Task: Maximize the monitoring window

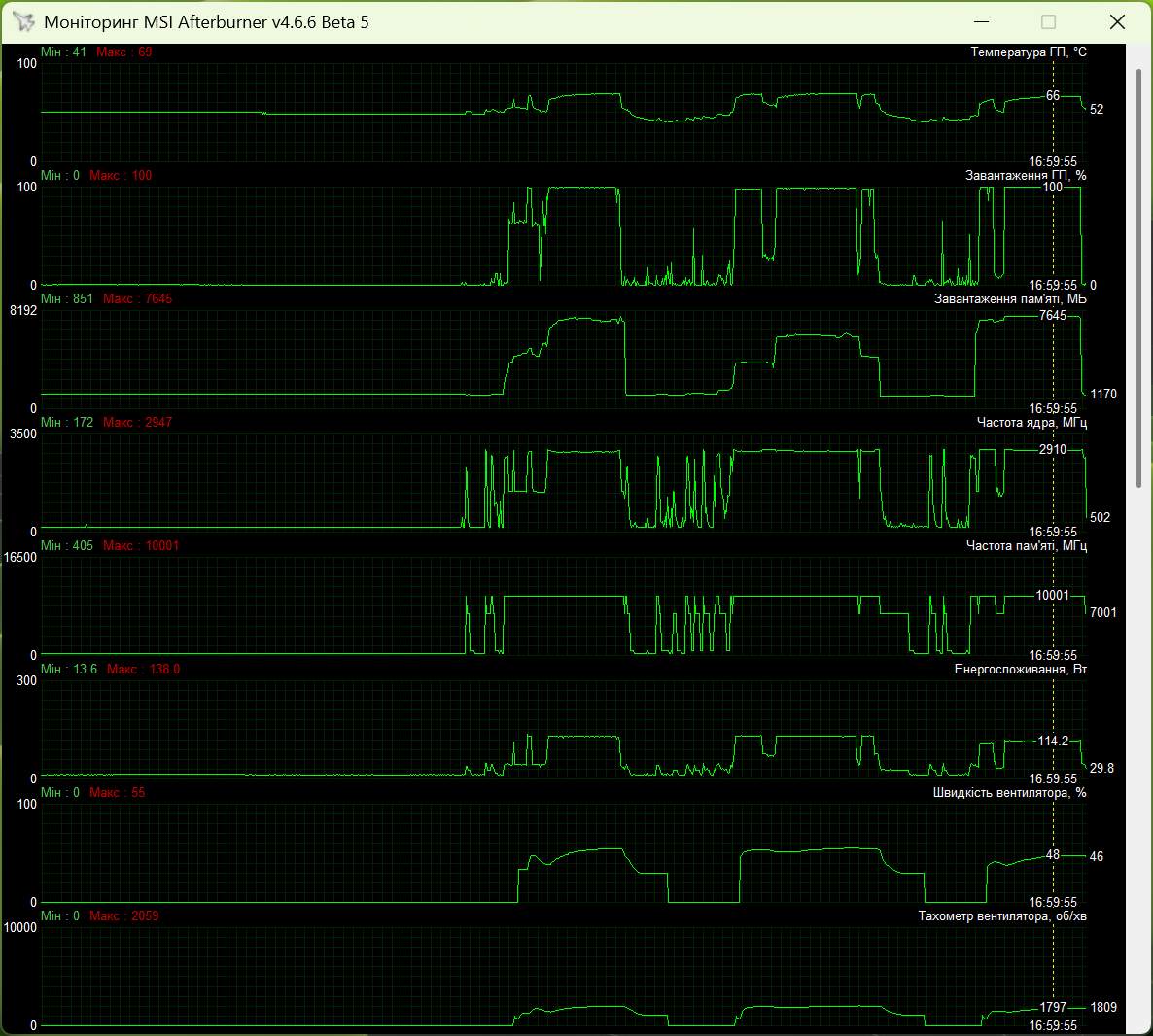Action: 1049,22
